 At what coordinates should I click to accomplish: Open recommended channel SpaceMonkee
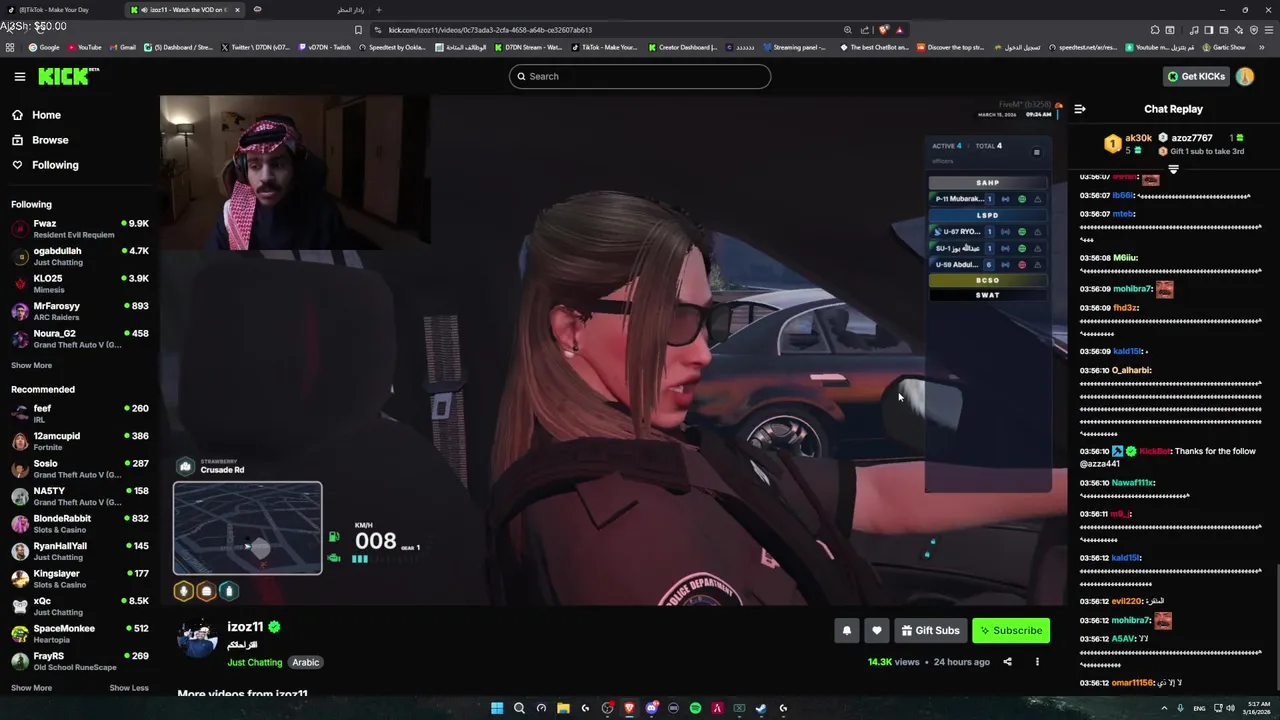(x=80, y=634)
